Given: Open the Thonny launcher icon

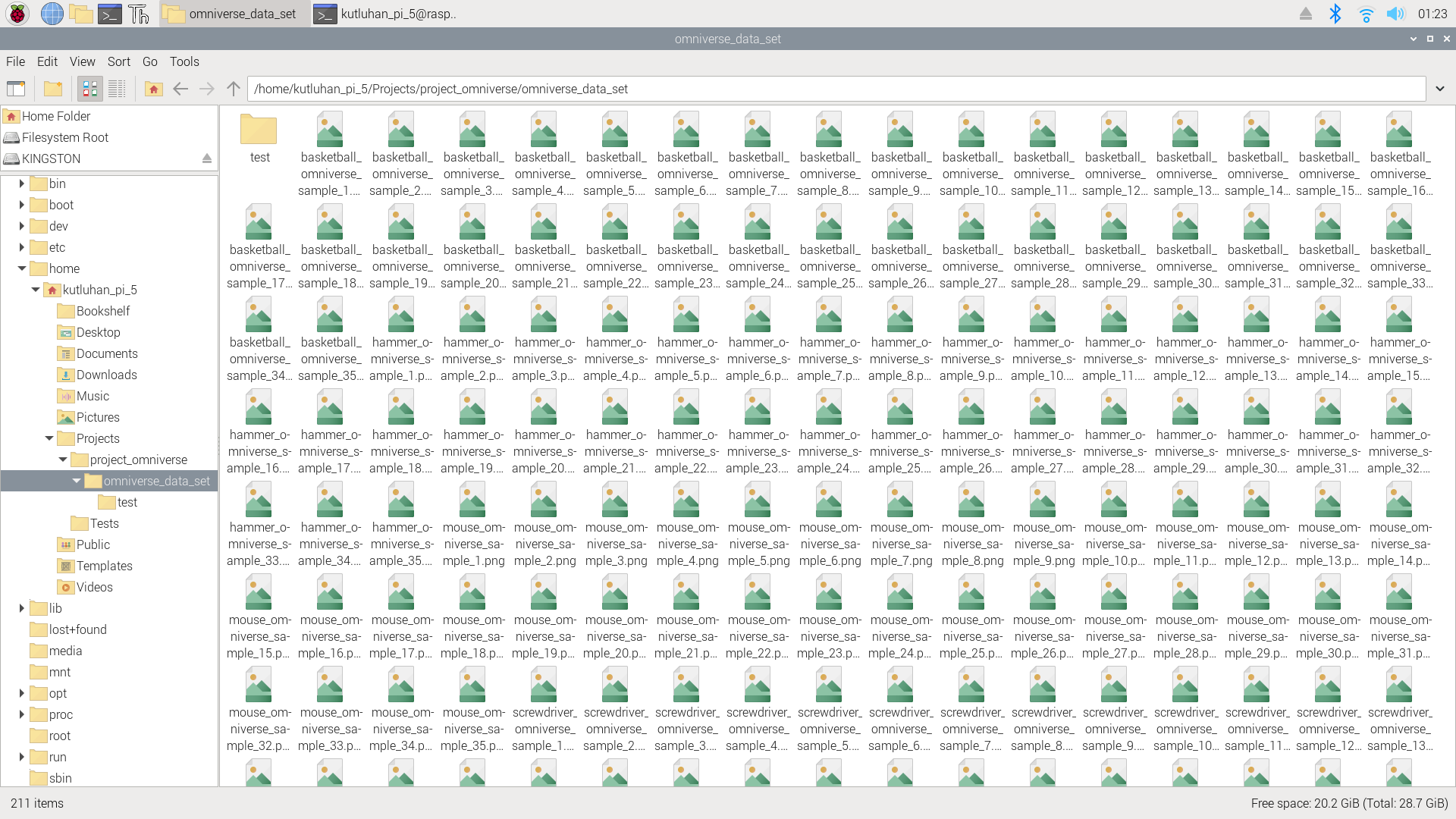Looking at the screenshot, I should coord(139,14).
